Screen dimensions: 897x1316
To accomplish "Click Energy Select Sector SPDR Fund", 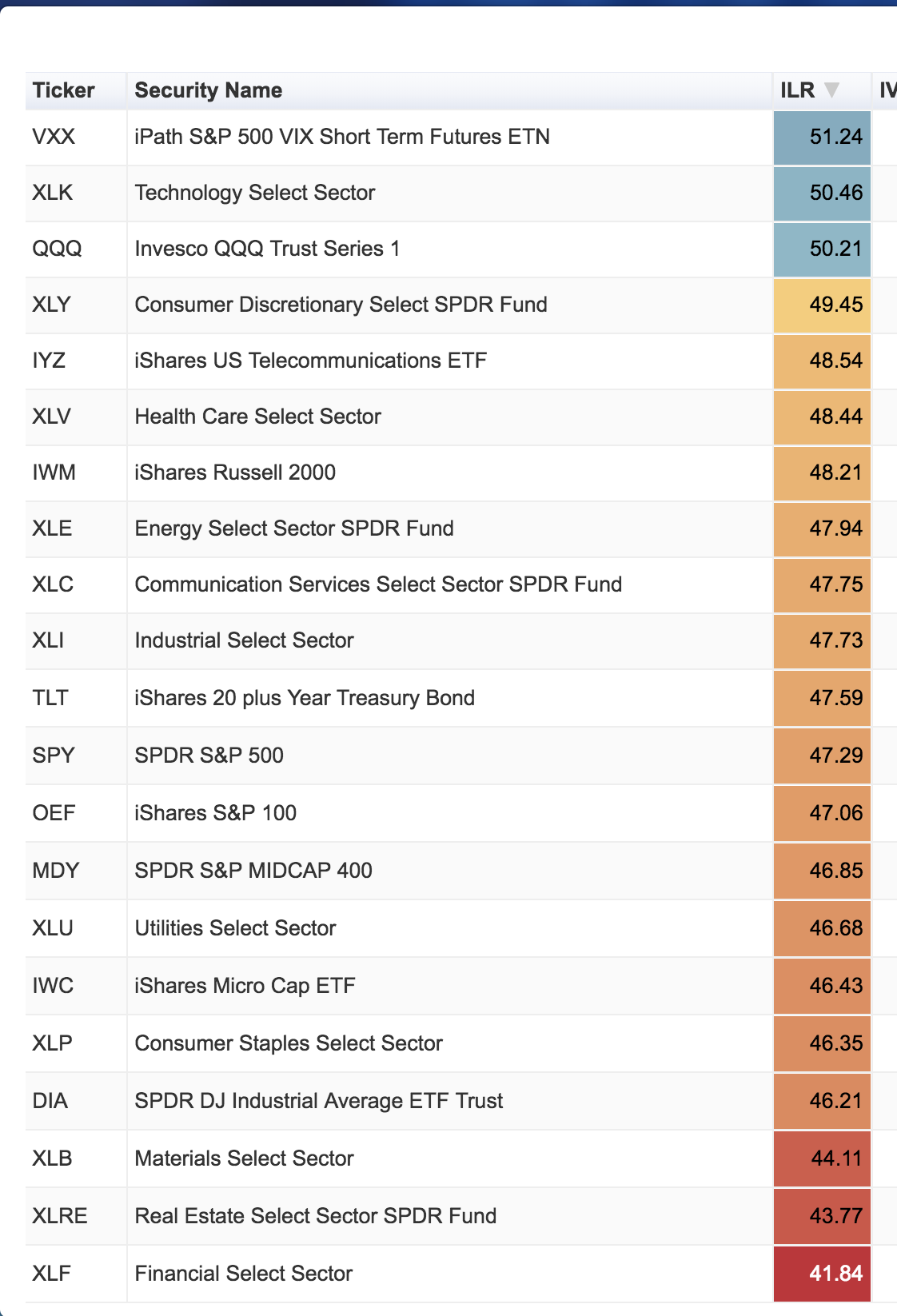I will 294,528.
